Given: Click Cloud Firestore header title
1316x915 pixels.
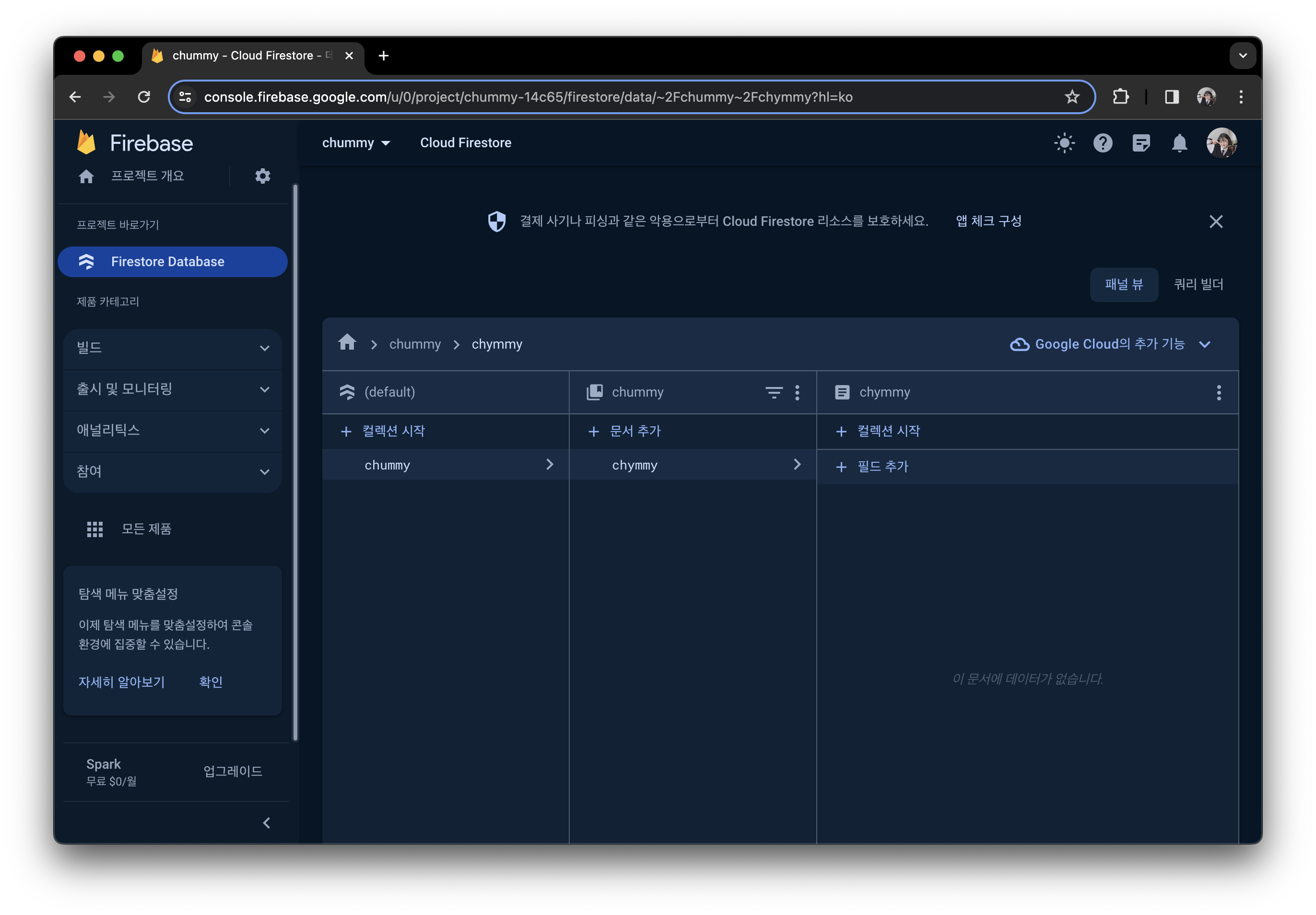Looking at the screenshot, I should click(465, 143).
